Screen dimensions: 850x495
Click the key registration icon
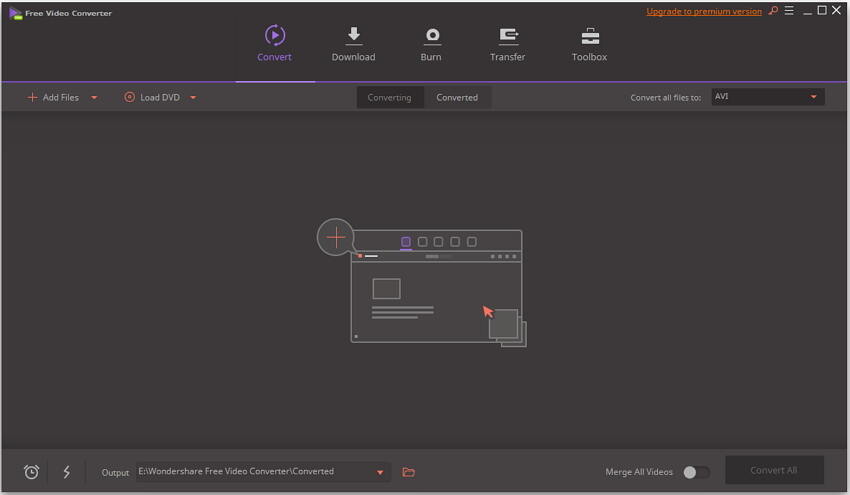774,10
